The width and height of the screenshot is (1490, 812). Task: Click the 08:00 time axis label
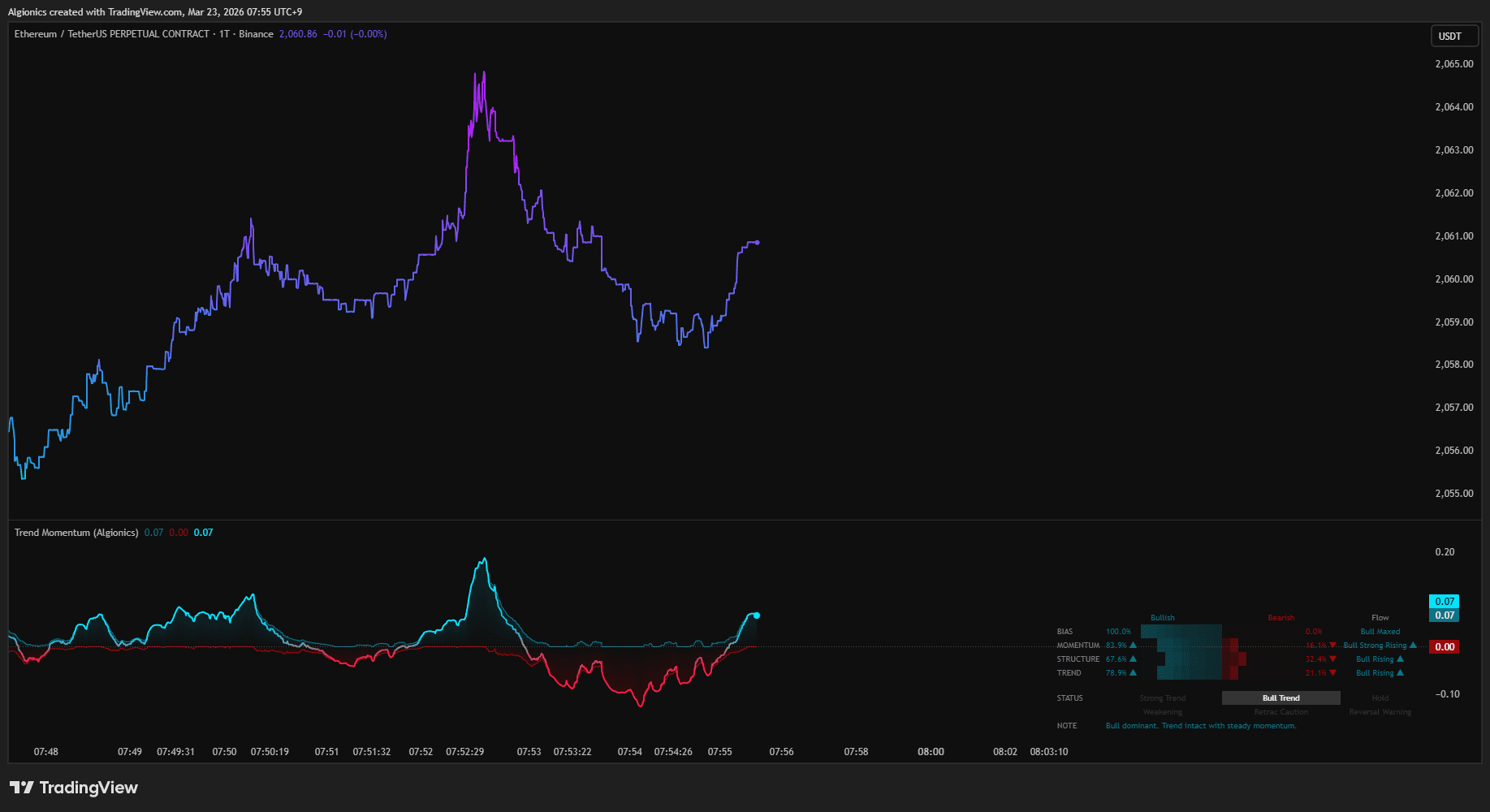931,752
